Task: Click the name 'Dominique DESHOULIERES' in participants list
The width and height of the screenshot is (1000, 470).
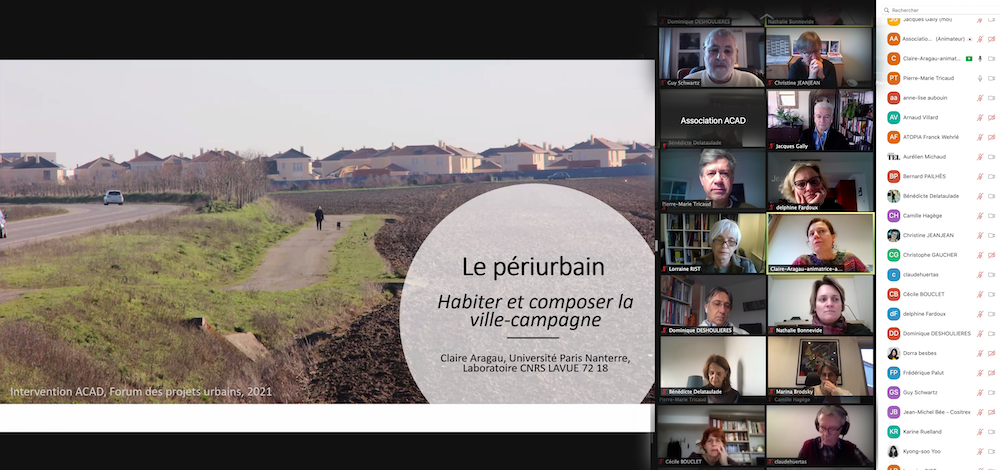Action: coord(936,334)
